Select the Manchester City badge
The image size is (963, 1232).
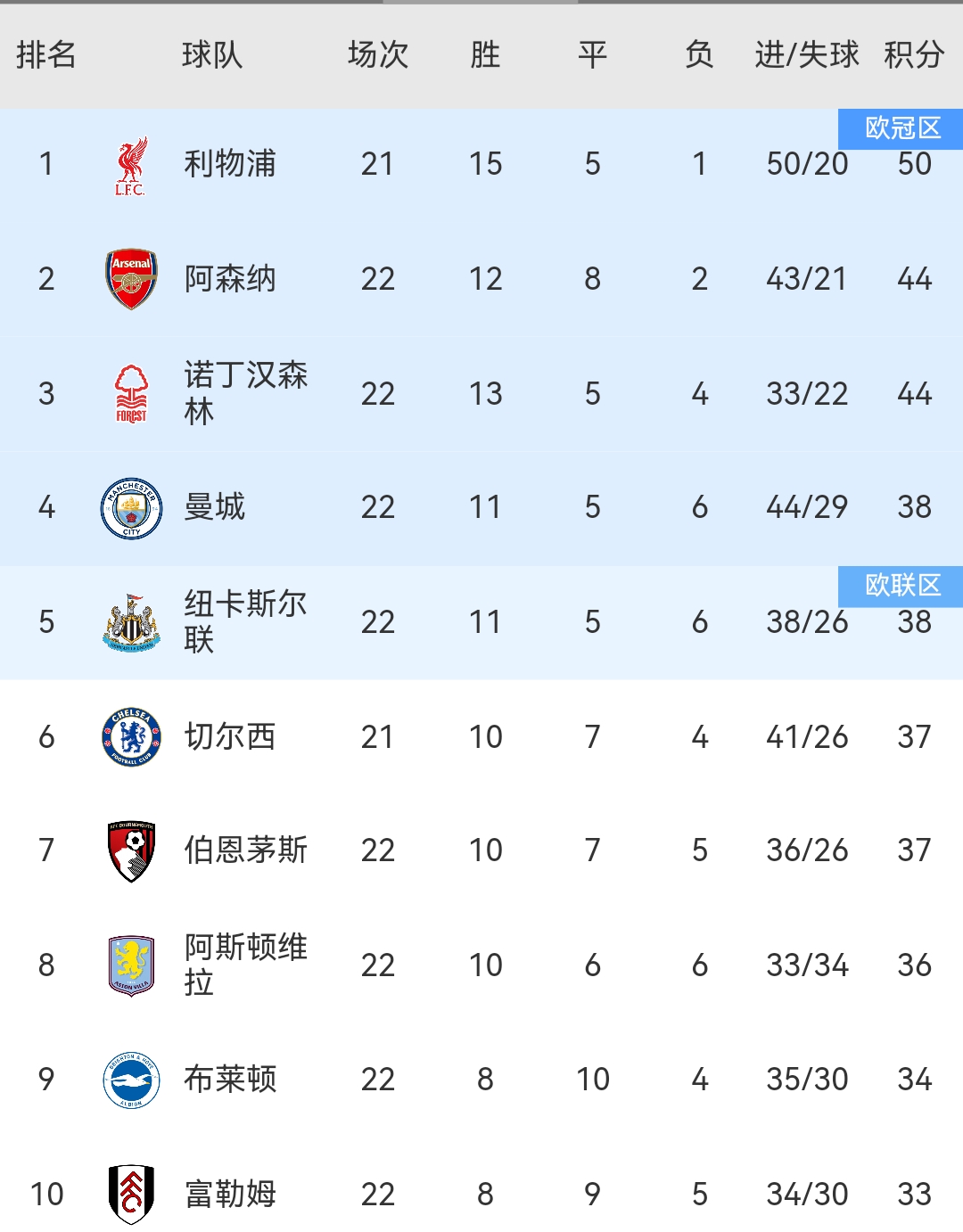pos(131,508)
